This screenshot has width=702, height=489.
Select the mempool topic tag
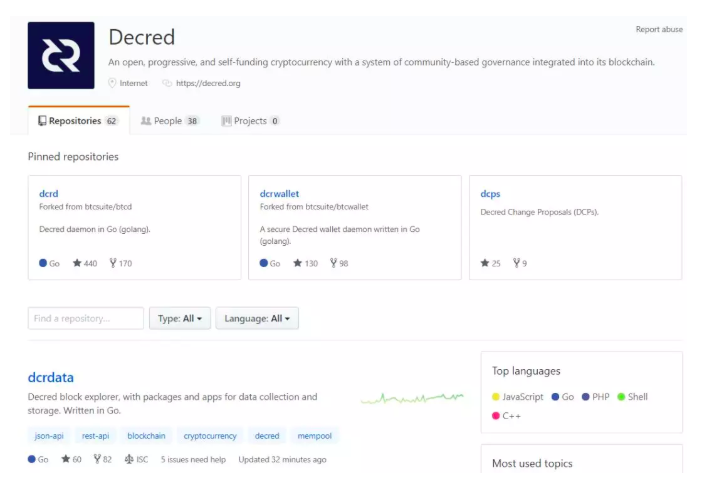[x=315, y=436]
